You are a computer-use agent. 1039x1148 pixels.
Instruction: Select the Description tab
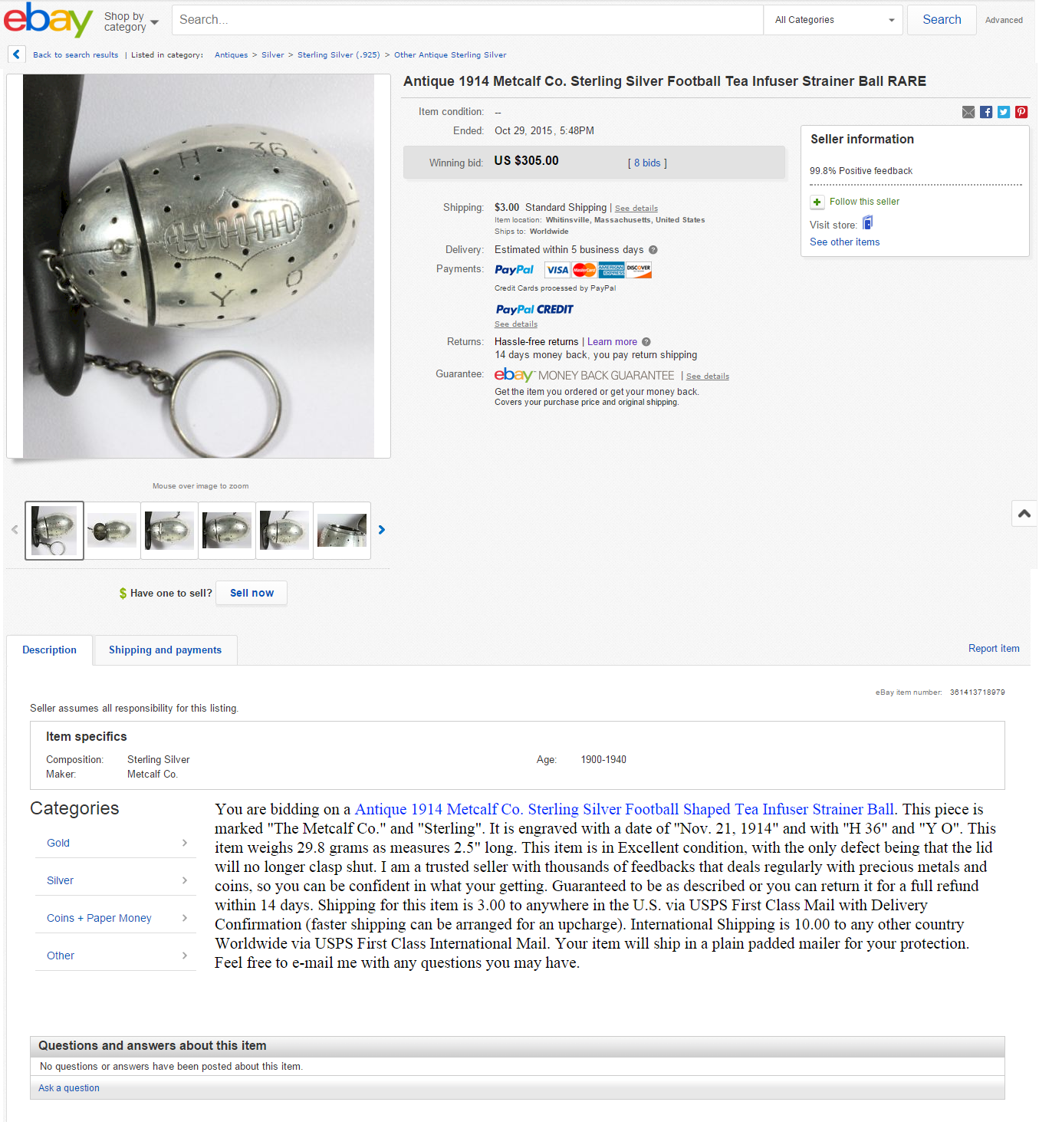(50, 650)
